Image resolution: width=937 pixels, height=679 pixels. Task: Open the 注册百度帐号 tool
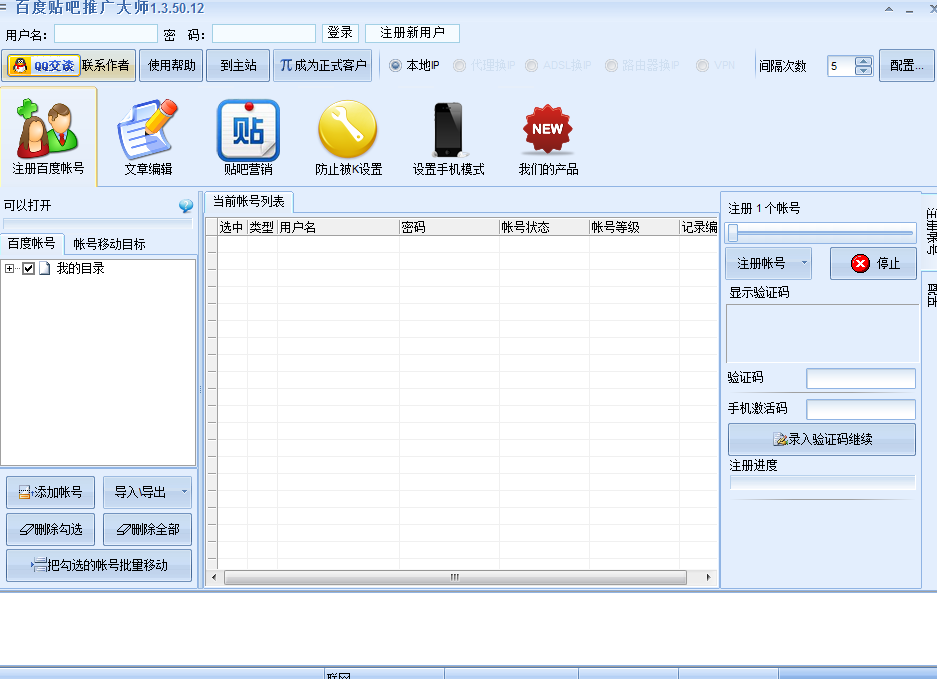click(x=47, y=134)
